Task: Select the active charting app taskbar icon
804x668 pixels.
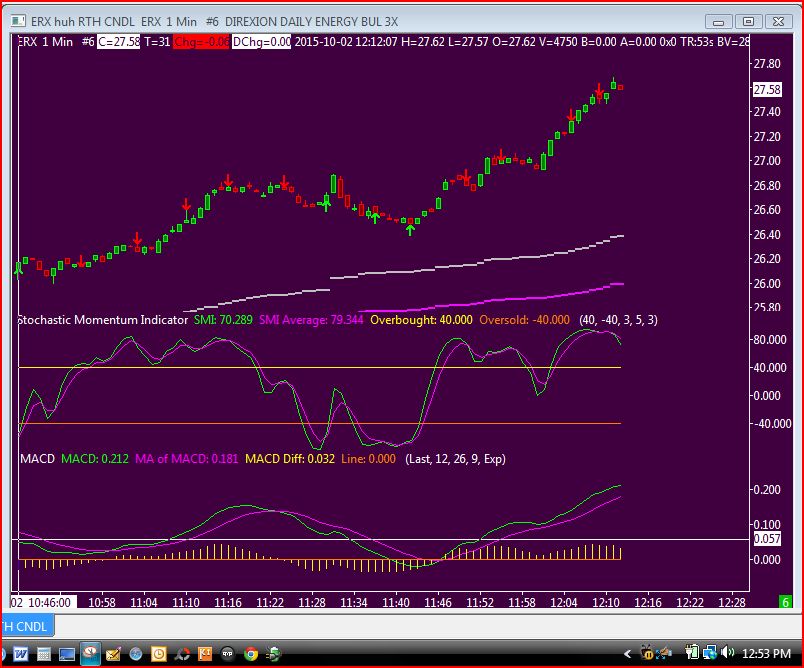Action: [x=90, y=653]
